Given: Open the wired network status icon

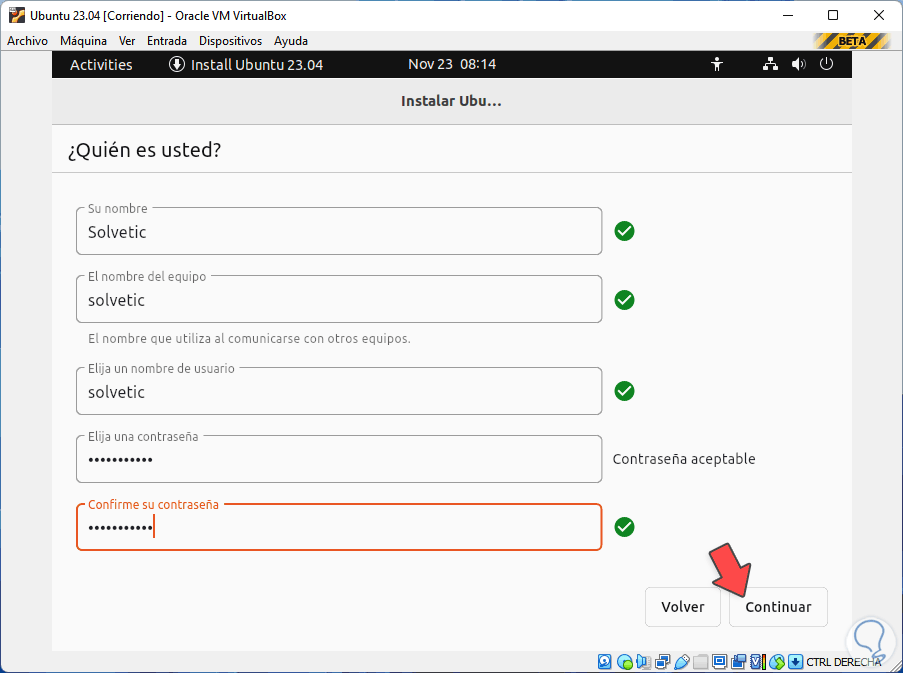Looking at the screenshot, I should coord(770,64).
